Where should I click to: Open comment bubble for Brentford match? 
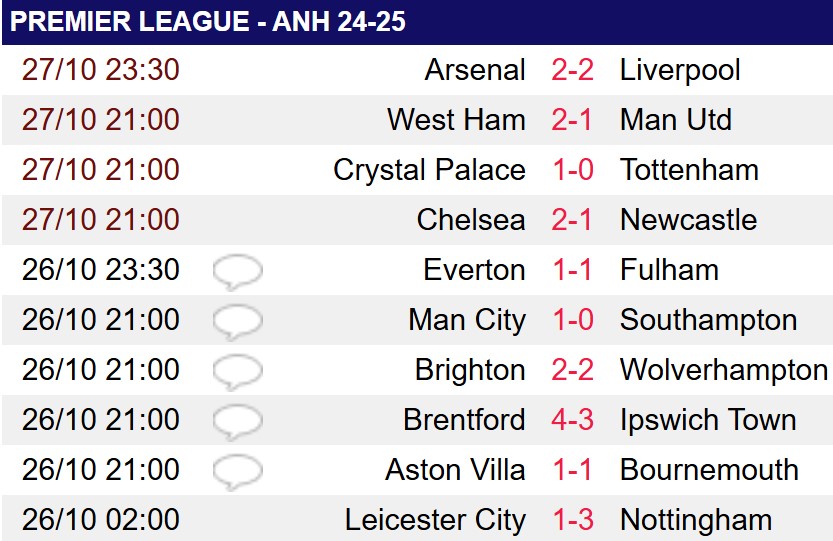(x=237, y=422)
